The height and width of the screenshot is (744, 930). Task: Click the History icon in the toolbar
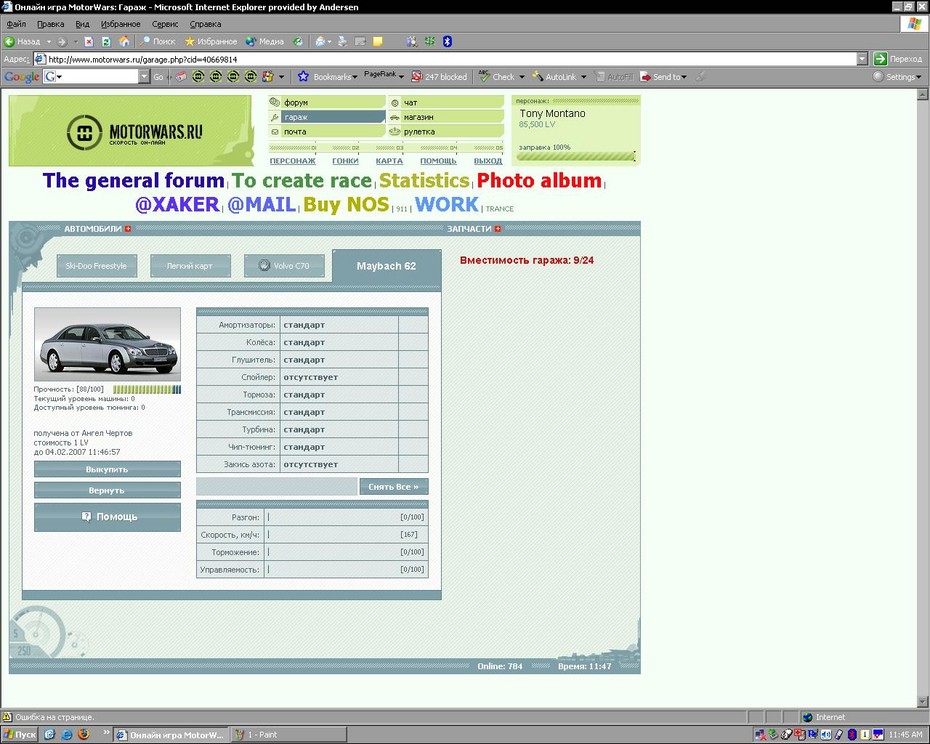pyautogui.click(x=298, y=42)
